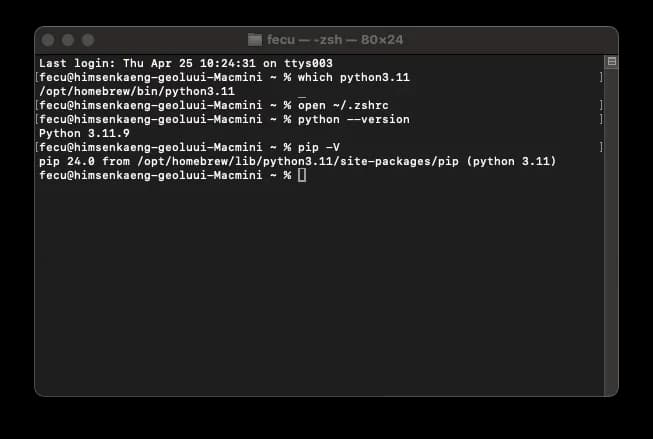Zoom the Terminal window to full size
This screenshot has width=653, height=439.
pos(87,40)
